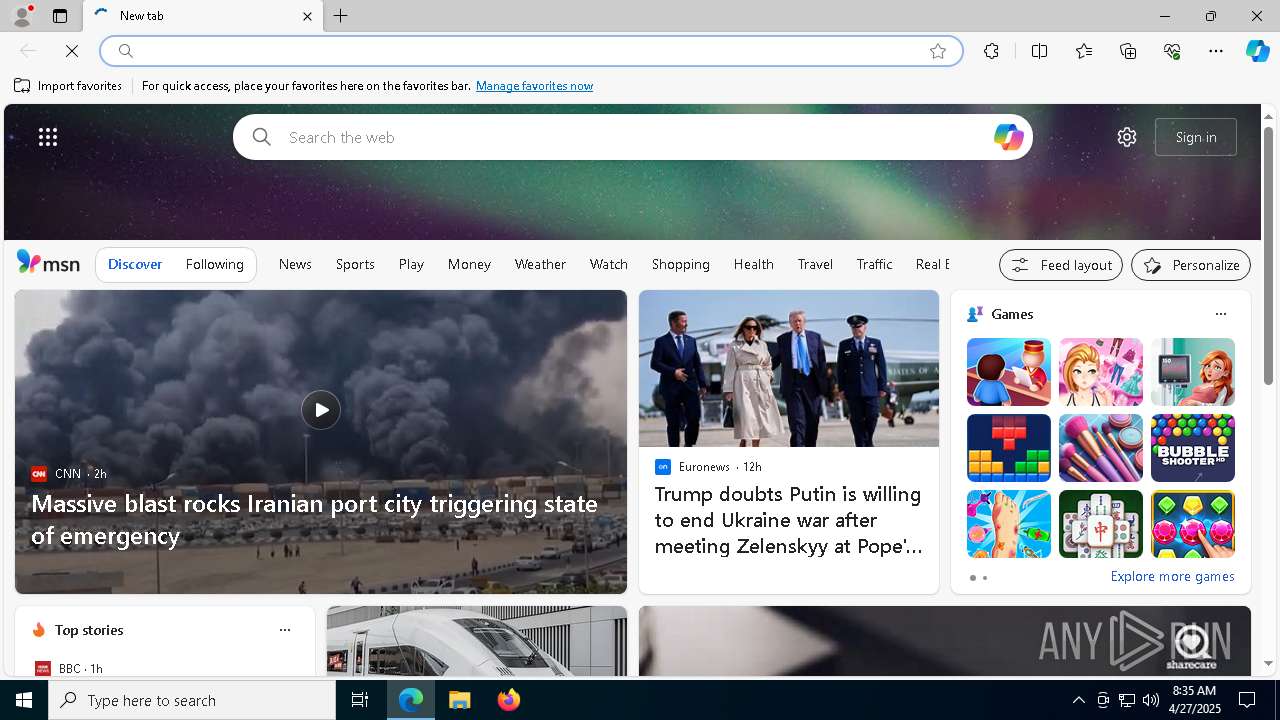Open Copilot icon in search box
The width and height of the screenshot is (1280, 720).
click(1008, 137)
